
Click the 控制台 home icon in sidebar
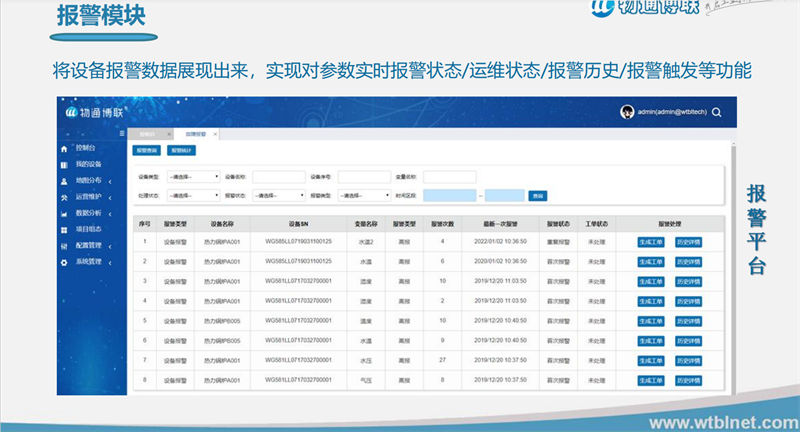click(64, 148)
